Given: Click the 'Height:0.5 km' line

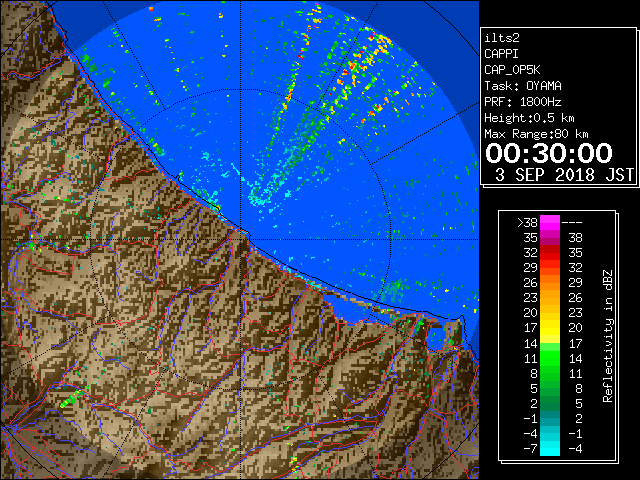Looking at the screenshot, I should coord(529,118).
